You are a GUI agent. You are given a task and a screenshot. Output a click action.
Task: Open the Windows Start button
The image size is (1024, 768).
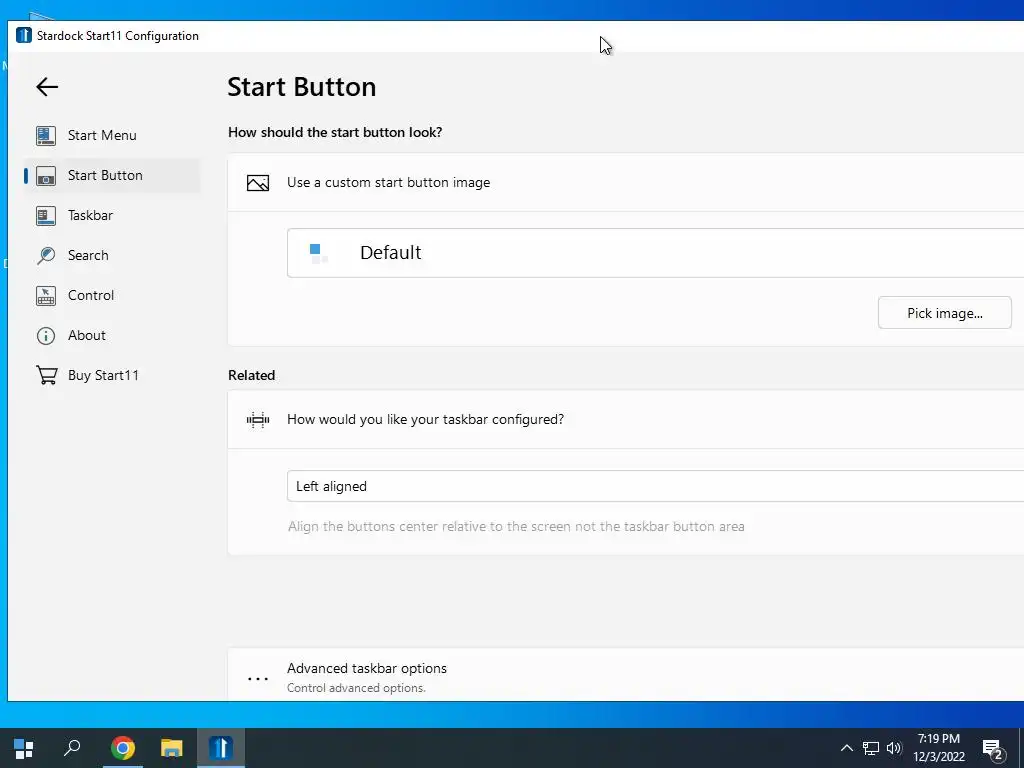pyautogui.click(x=24, y=748)
